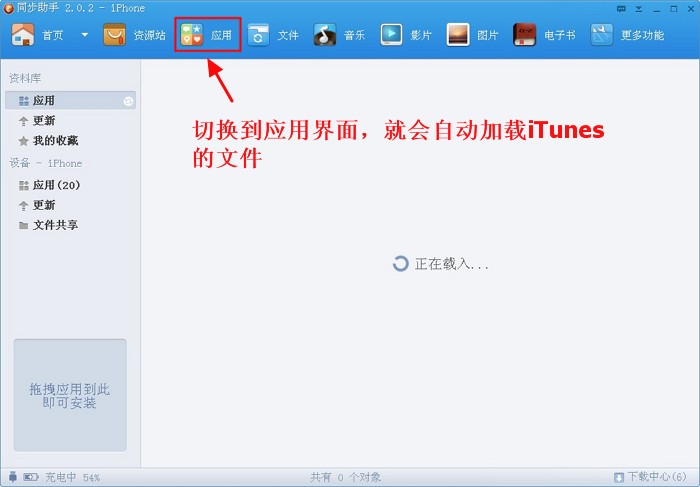Click the 文件 toolbar label
Screen dimensions: 700x487
pos(288,35)
